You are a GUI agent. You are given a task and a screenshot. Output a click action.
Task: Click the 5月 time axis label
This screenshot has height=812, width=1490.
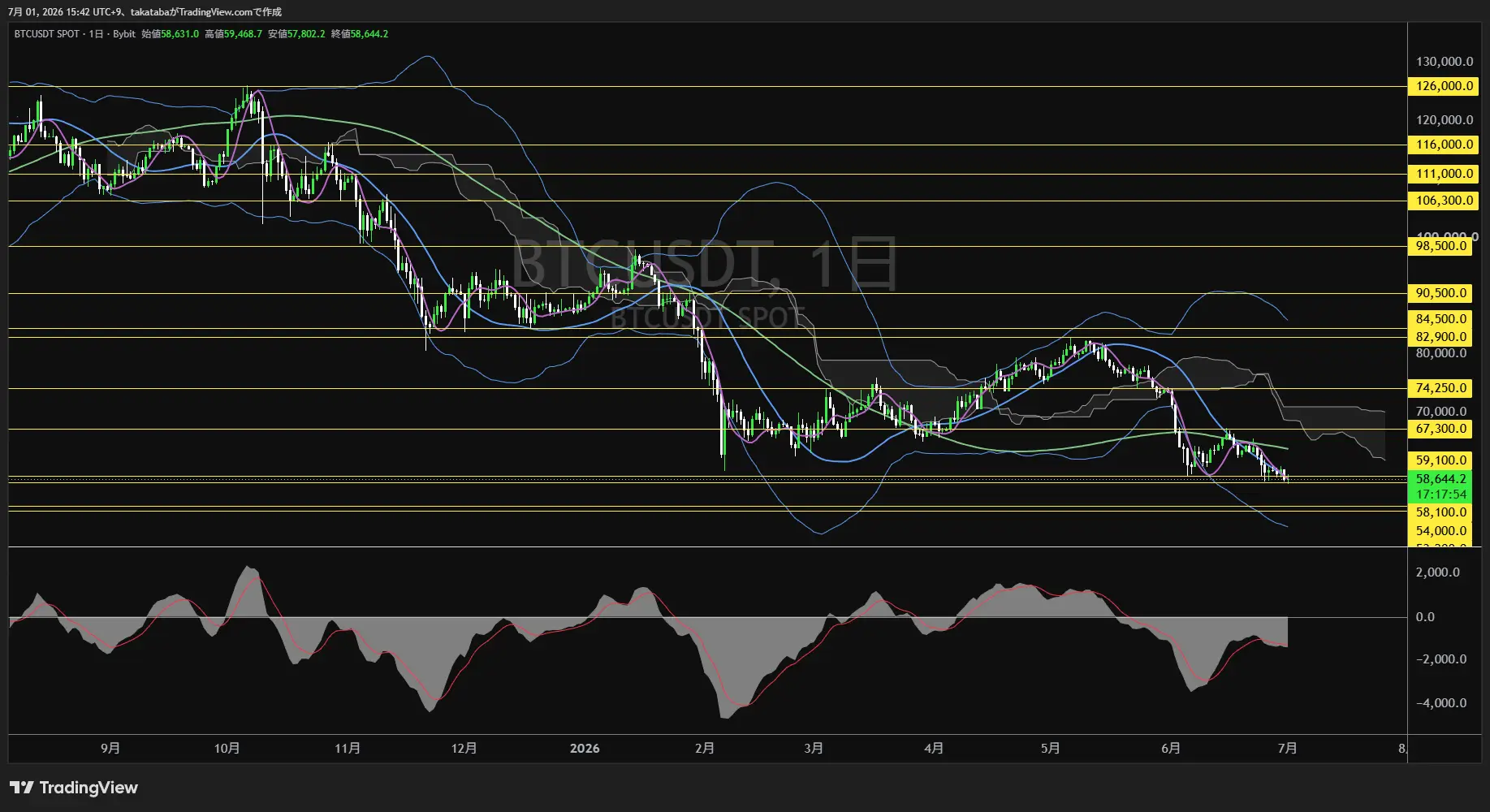(1051, 748)
